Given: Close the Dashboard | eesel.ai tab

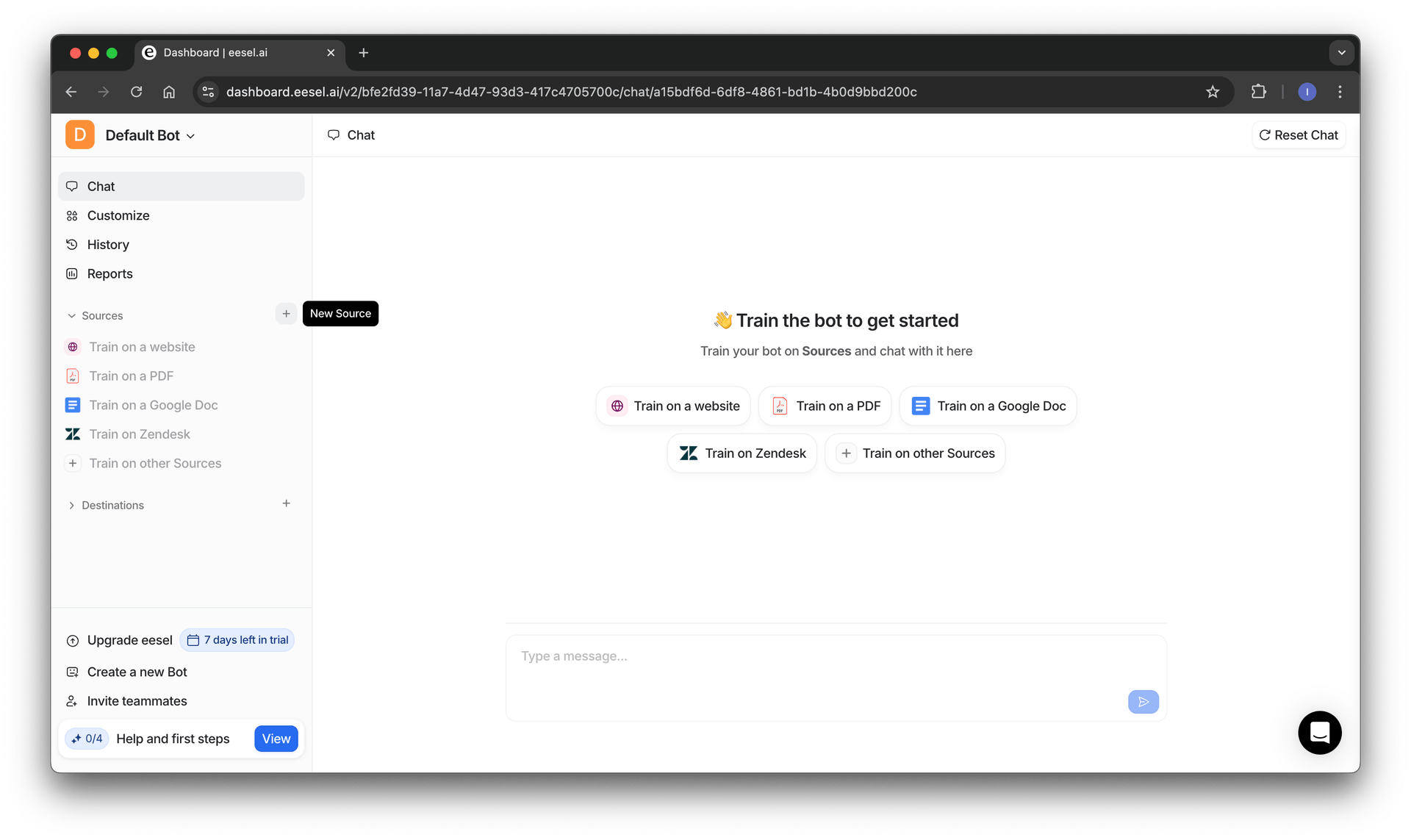Looking at the screenshot, I should (331, 53).
